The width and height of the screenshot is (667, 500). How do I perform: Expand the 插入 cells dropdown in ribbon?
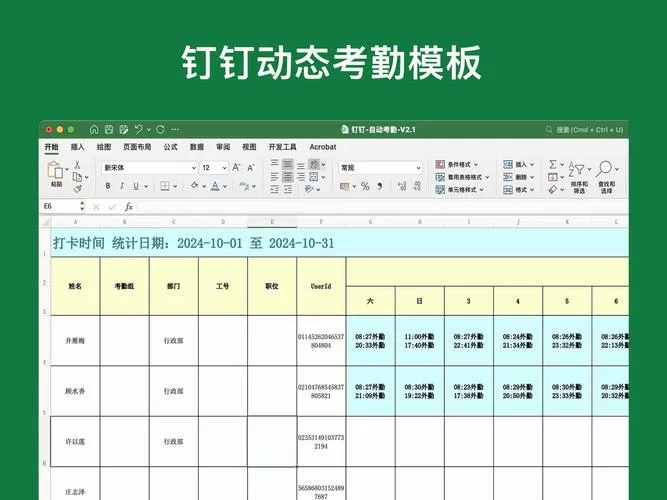coord(519,164)
